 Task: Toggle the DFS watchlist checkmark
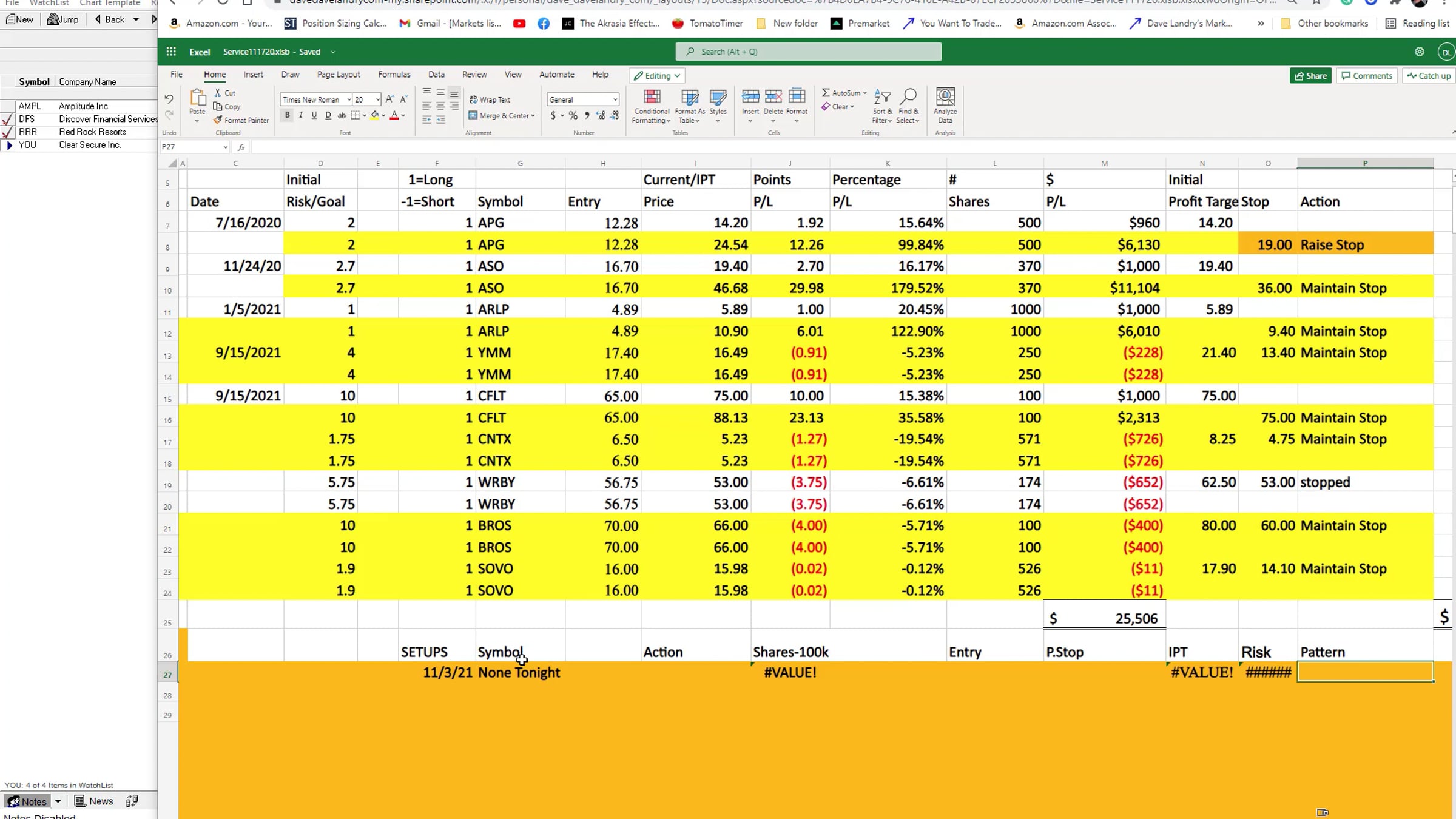tap(8, 120)
